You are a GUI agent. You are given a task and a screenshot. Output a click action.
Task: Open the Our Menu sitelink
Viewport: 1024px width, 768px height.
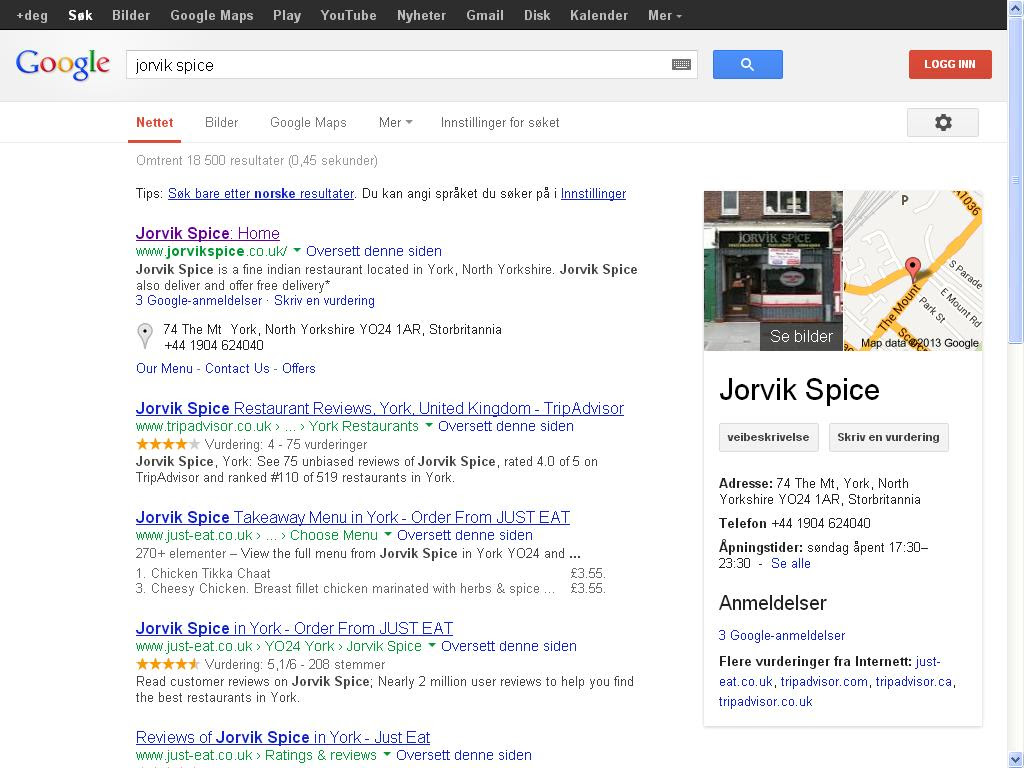click(164, 368)
